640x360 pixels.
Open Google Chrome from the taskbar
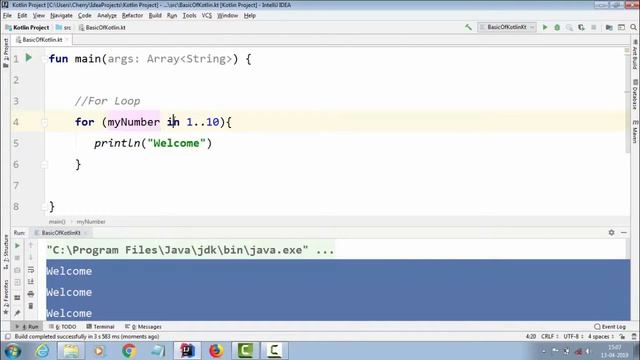click(x=129, y=351)
